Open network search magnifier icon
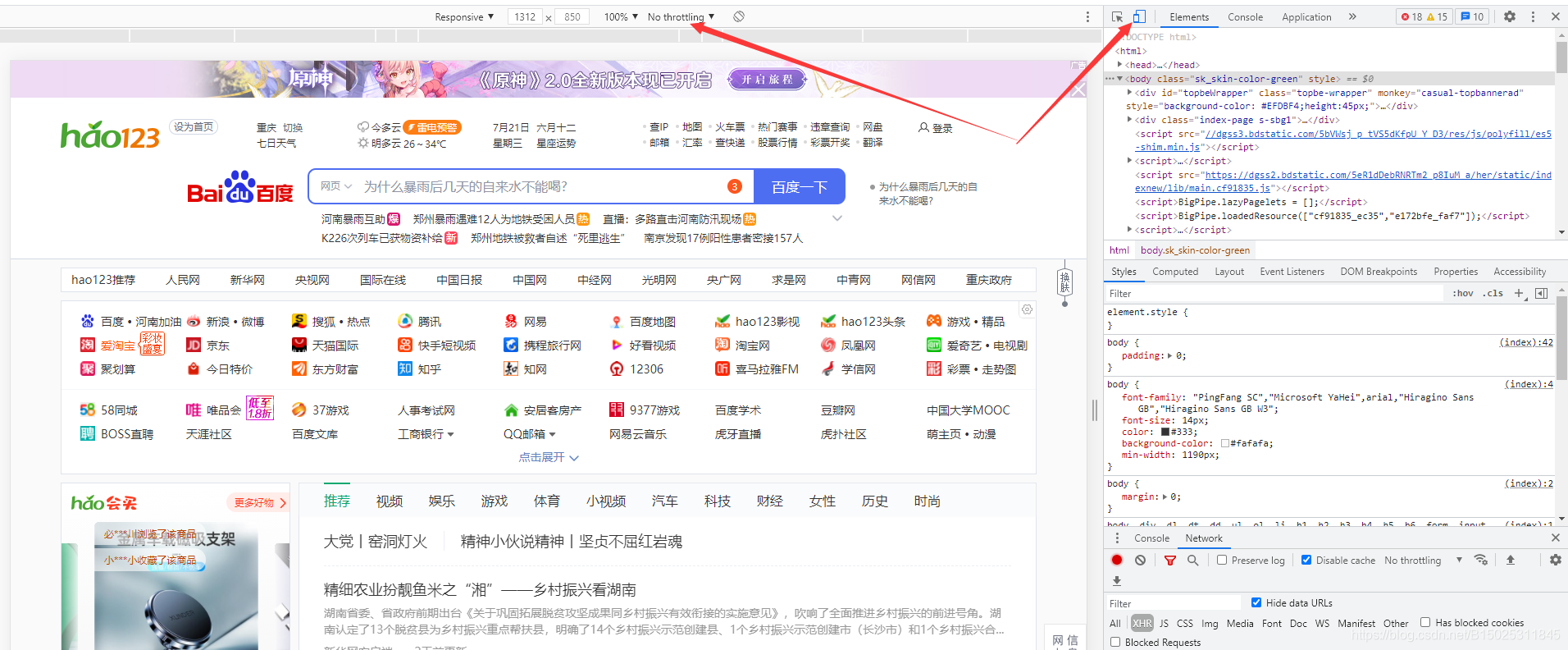This screenshot has height=650, width=1568. click(x=1193, y=560)
